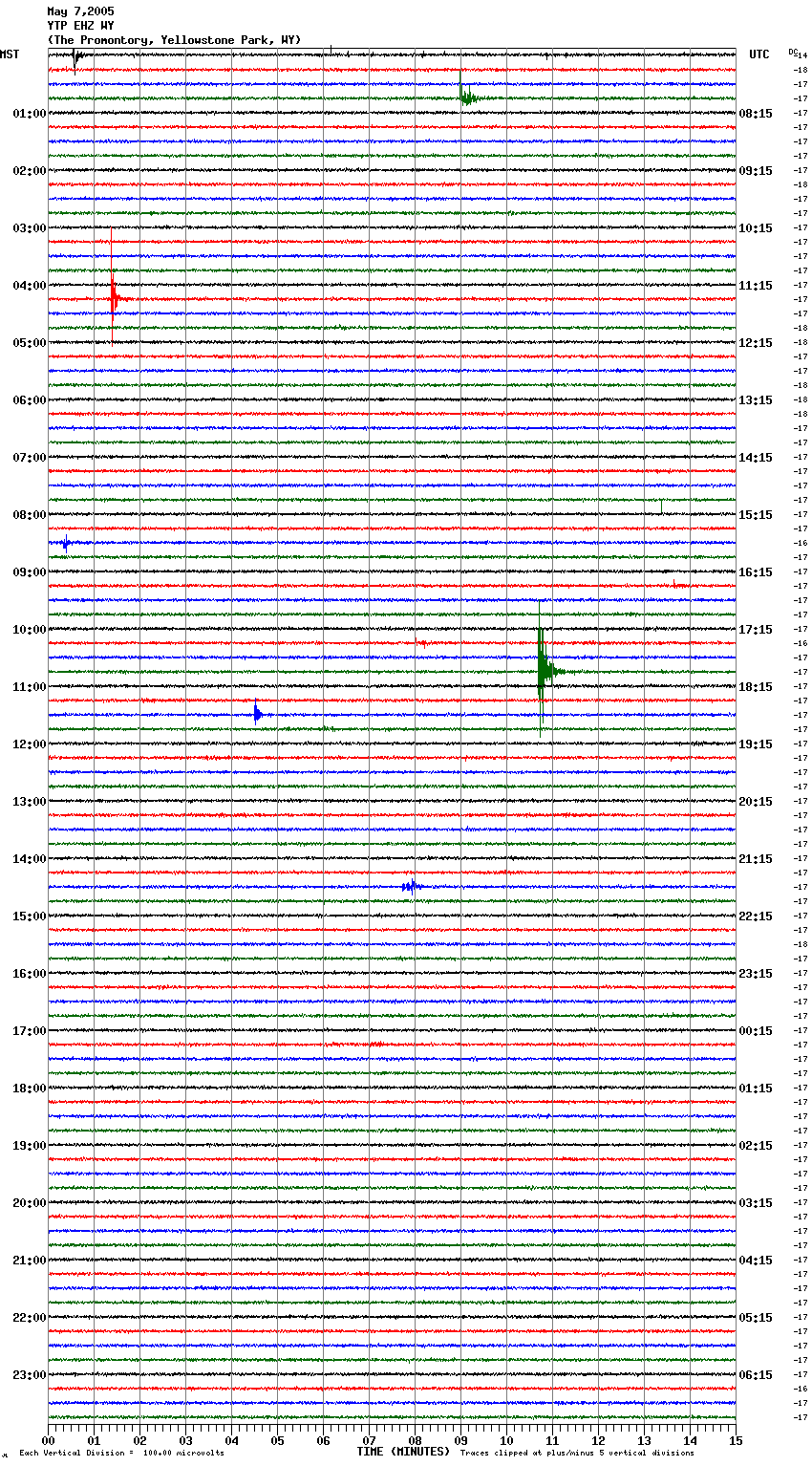Click 'Each Vertical Division = 100.00 microvolts' note
The width and height of the screenshot is (812, 1466).
[x=121, y=1454]
